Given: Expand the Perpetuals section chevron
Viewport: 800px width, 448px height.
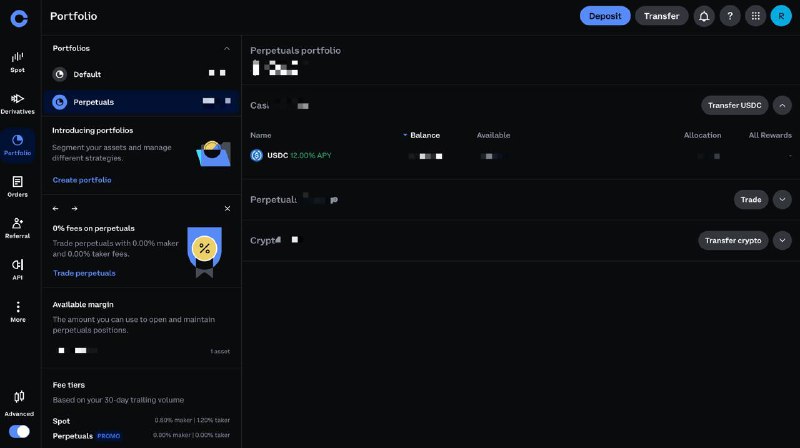Looking at the screenshot, I should click(782, 200).
